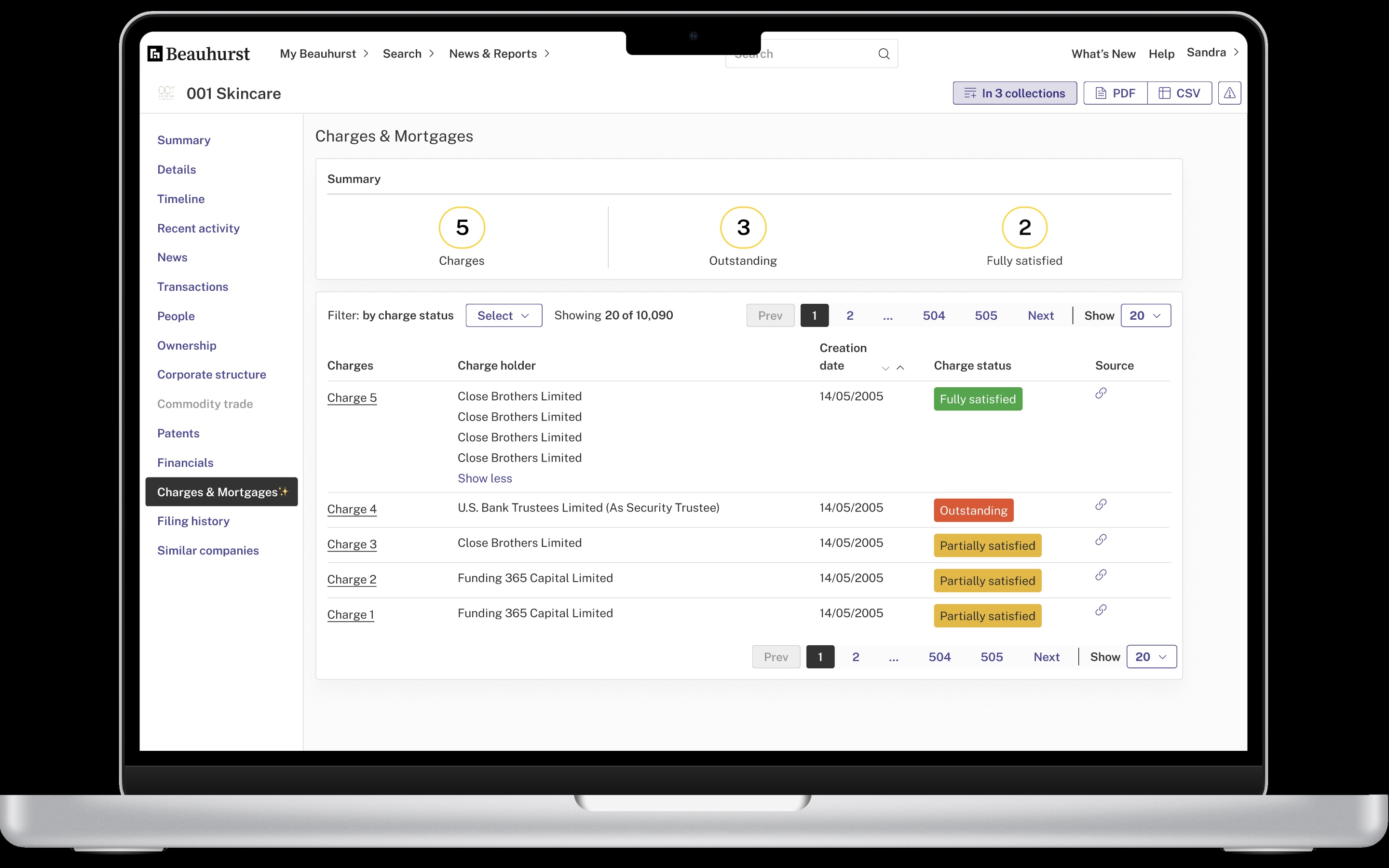Open Help
Image resolution: width=1389 pixels, height=868 pixels.
(x=1161, y=54)
